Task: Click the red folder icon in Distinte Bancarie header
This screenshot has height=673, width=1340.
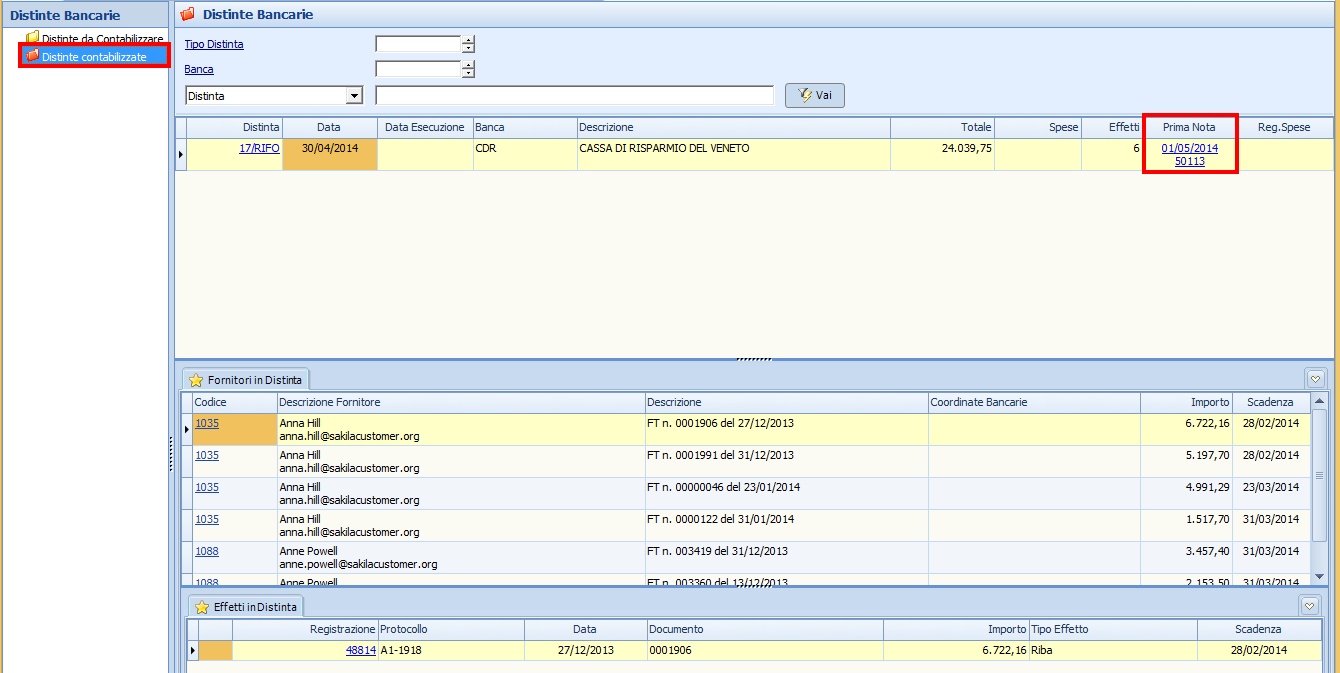Action: click(187, 15)
